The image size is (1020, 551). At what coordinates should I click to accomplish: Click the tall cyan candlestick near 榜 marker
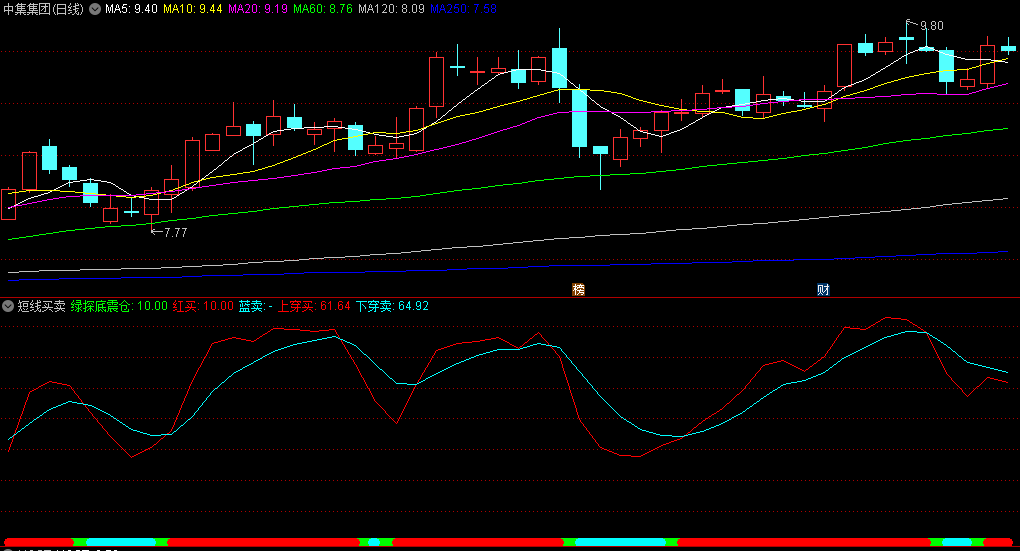coord(579,118)
